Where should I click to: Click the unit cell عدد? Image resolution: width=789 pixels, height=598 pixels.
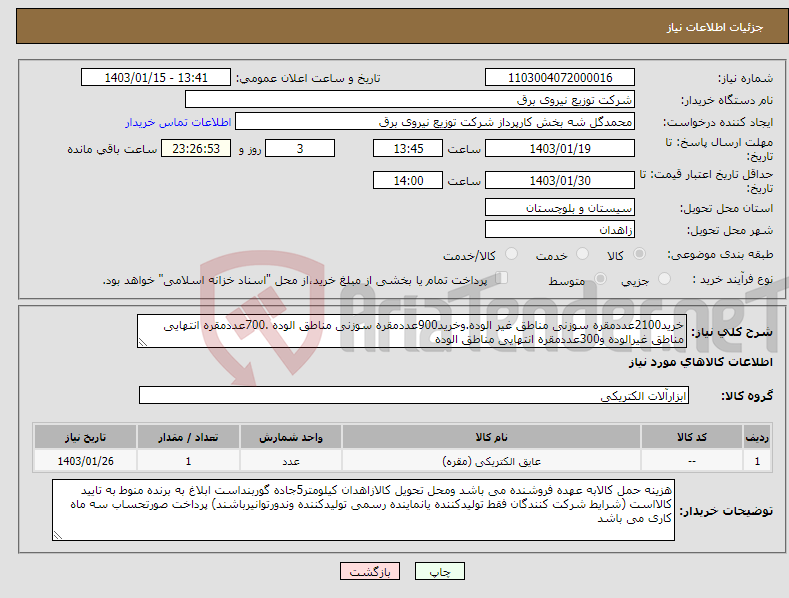[x=291, y=461]
